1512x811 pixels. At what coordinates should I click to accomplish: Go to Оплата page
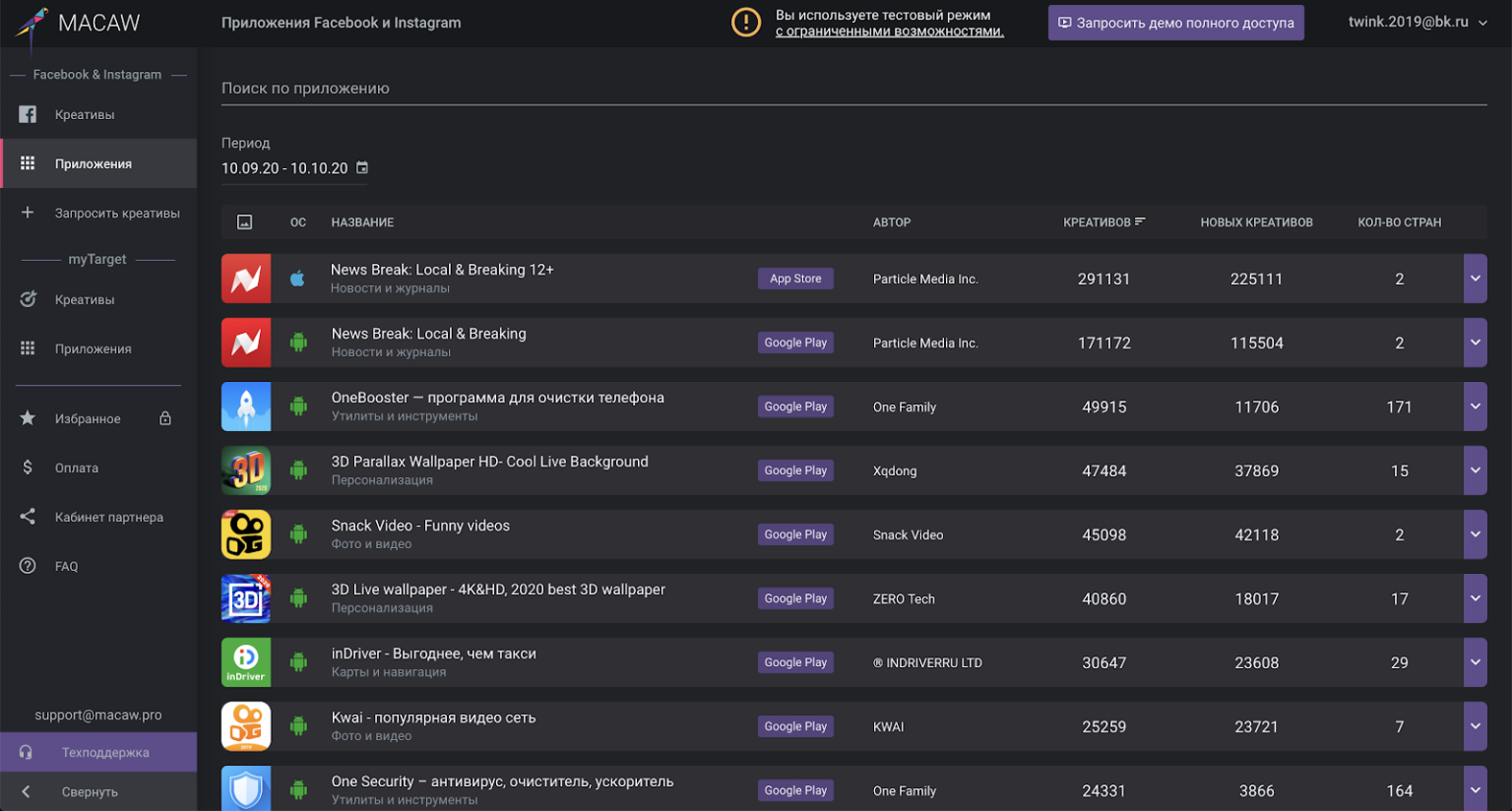(x=98, y=468)
